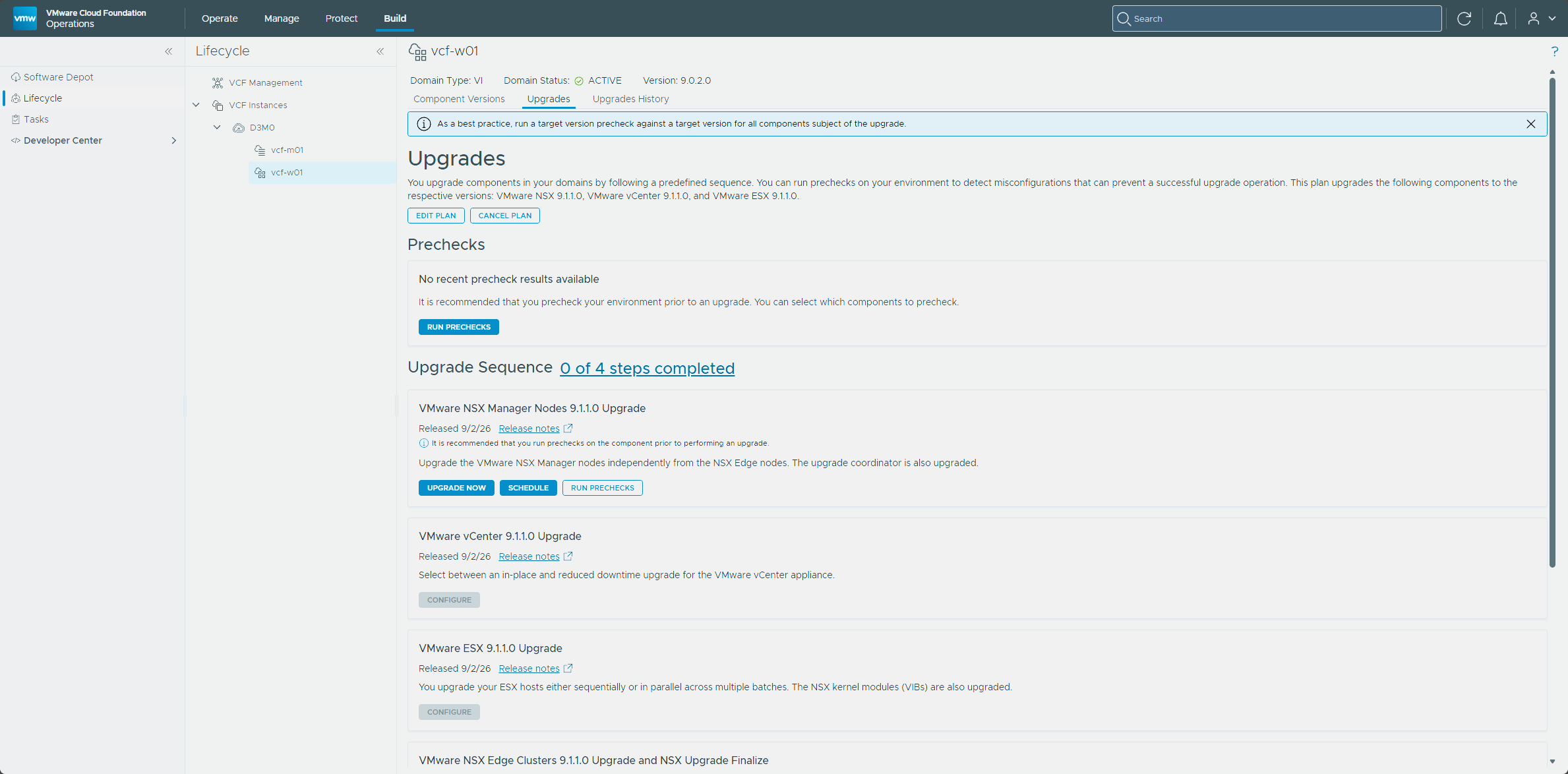1568x774 pixels.
Task: Click the Software Depot icon
Action: click(16, 77)
